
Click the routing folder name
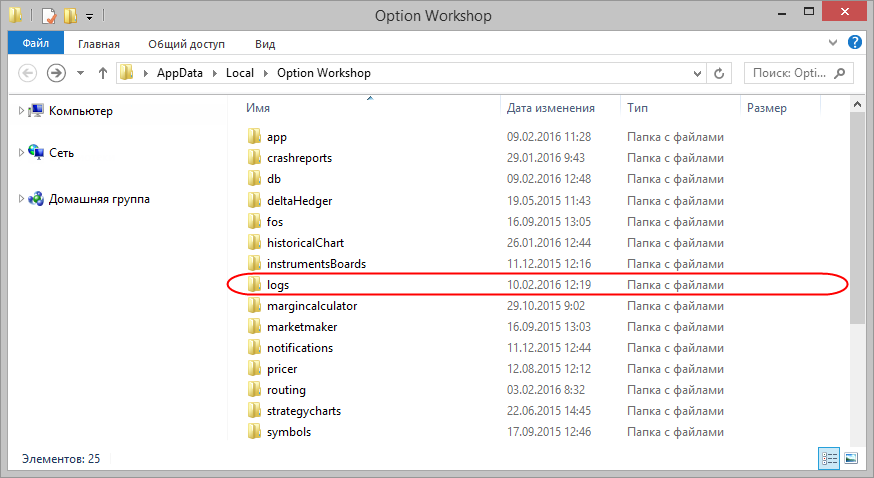pyautogui.click(x=286, y=390)
